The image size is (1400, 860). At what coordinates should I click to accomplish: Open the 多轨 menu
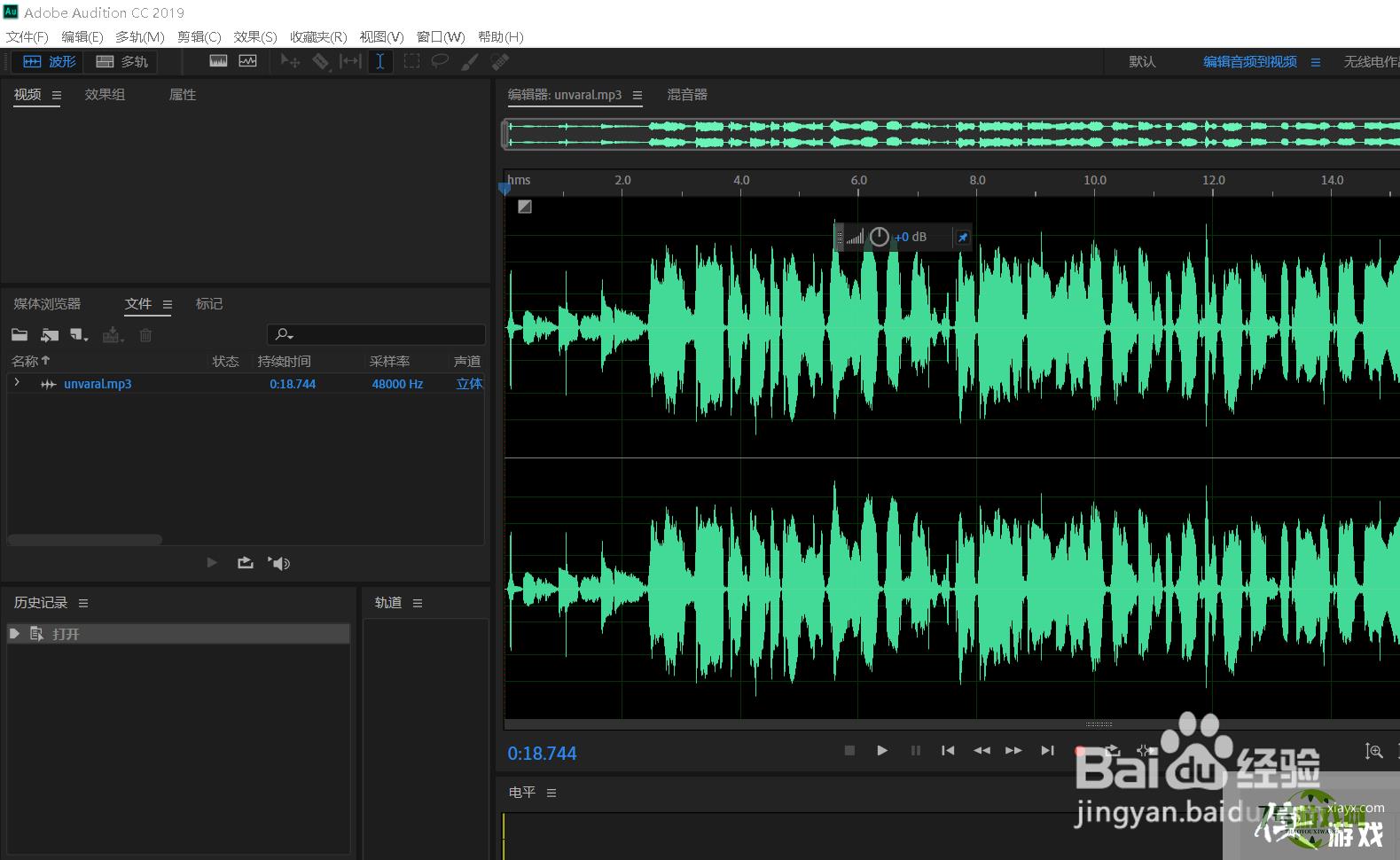(x=139, y=36)
